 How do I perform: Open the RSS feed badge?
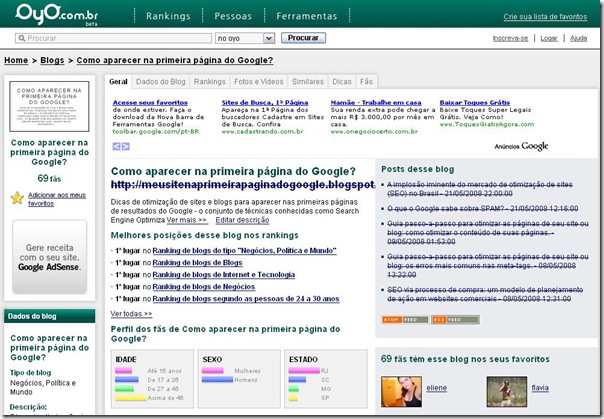pos(455,320)
